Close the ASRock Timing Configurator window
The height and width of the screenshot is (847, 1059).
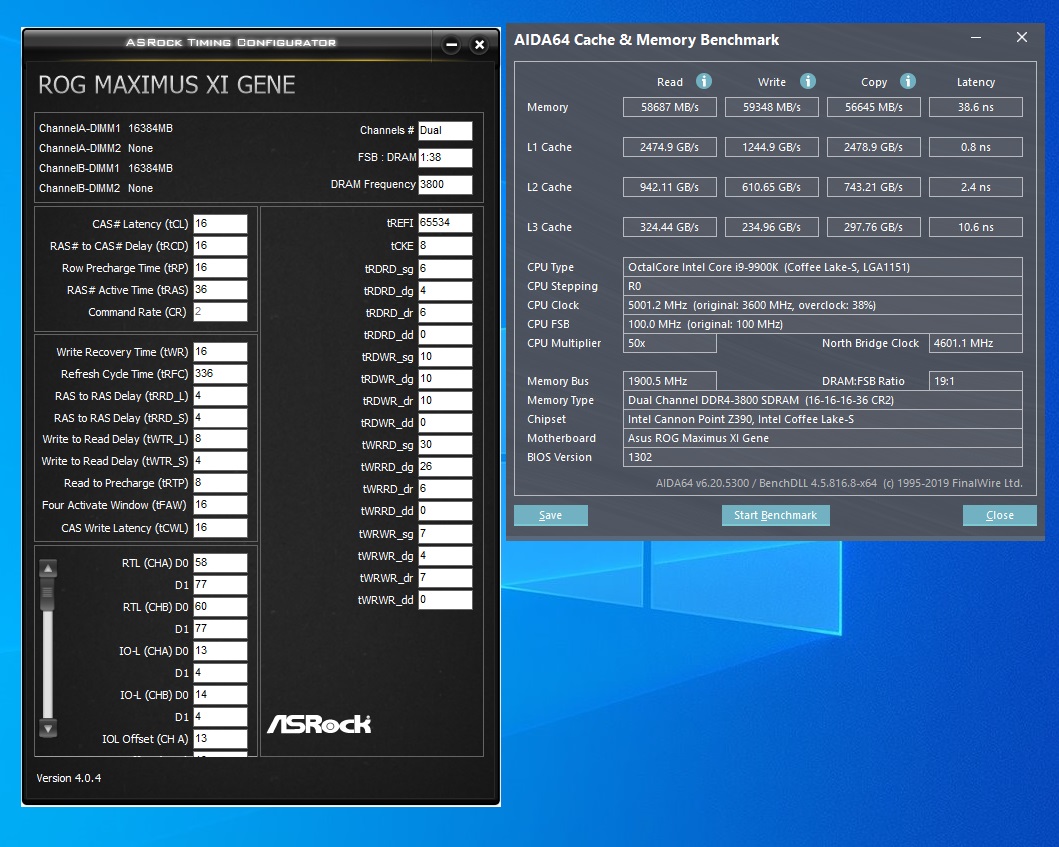point(479,45)
